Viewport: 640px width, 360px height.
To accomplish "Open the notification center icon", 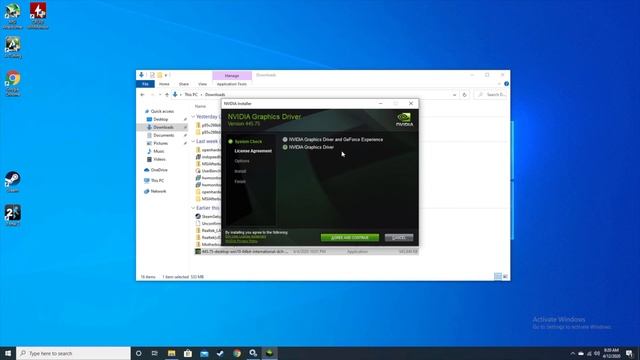I will [629, 353].
